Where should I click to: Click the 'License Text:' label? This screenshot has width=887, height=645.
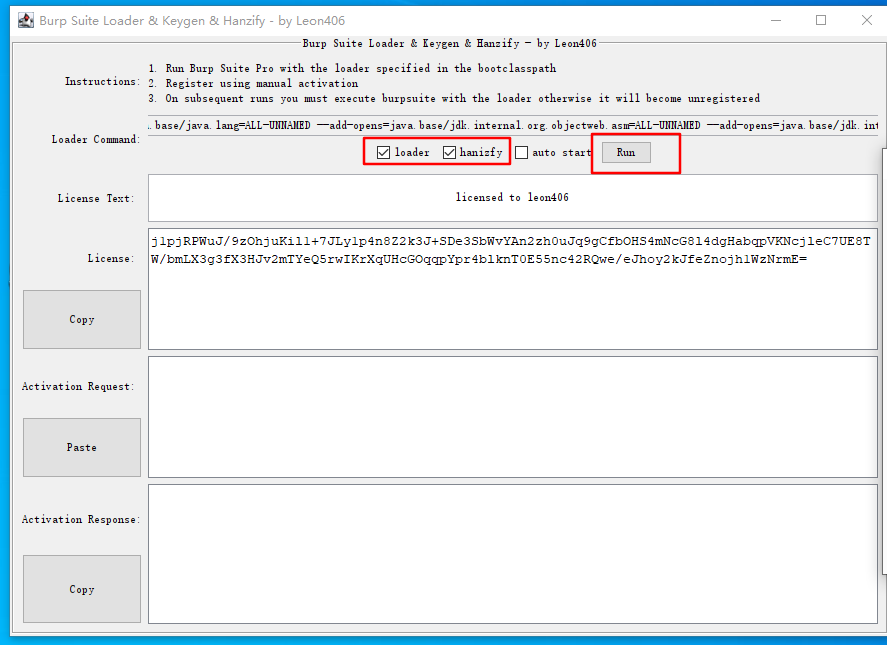point(96,199)
